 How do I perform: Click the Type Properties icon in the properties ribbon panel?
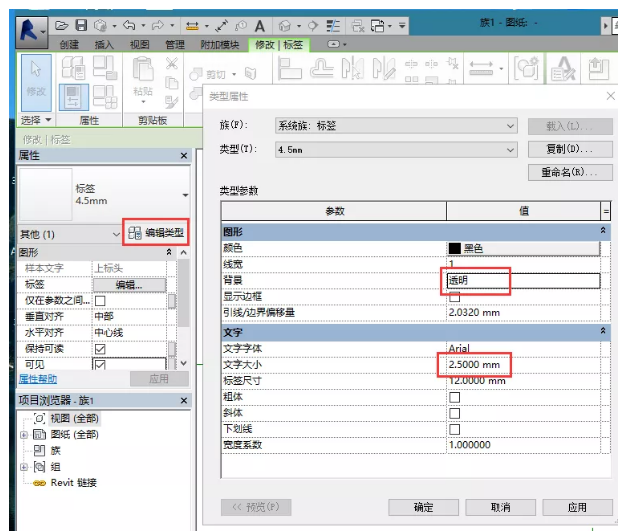73,67
